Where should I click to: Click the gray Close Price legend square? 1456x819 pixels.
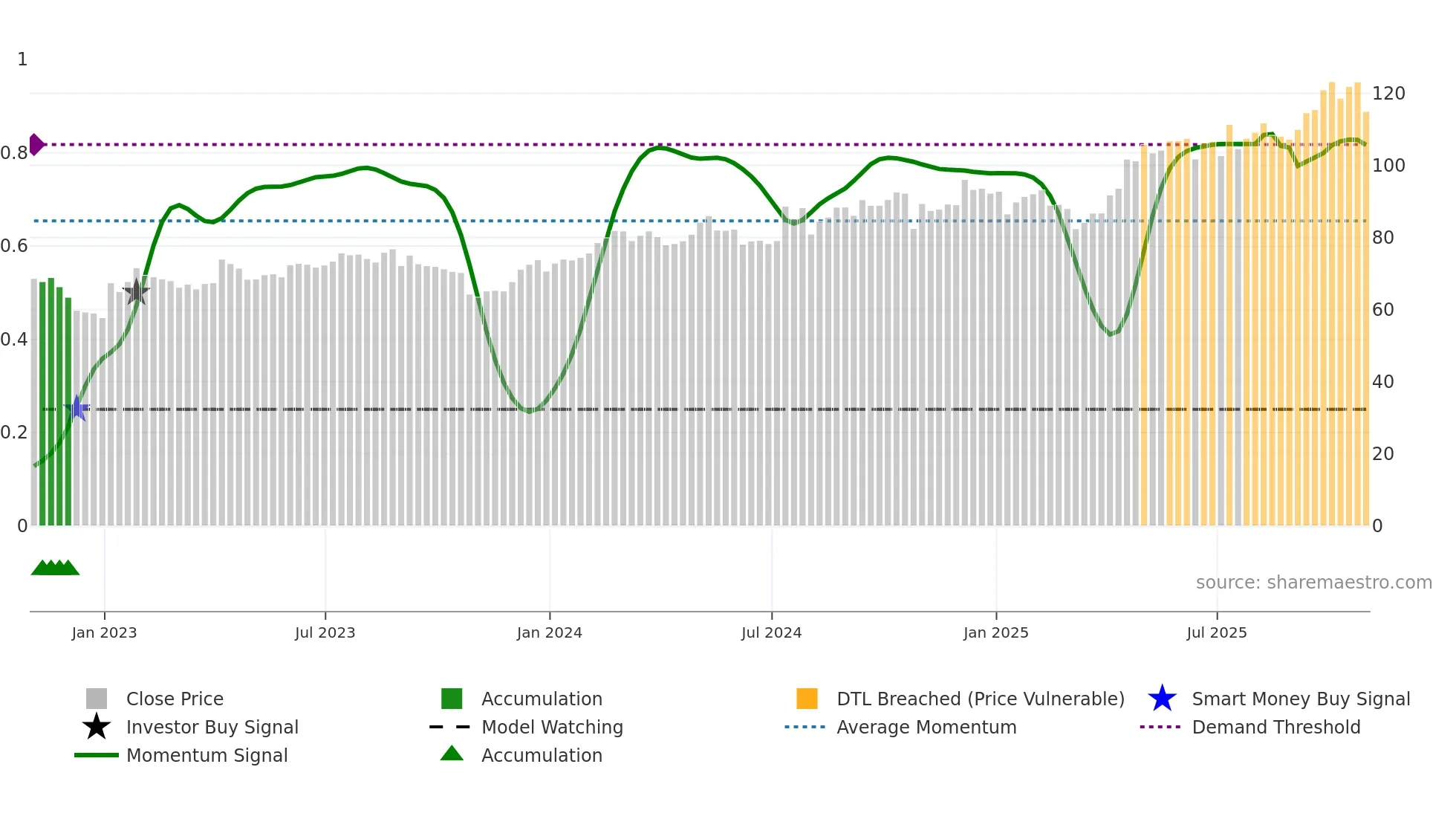coord(97,699)
